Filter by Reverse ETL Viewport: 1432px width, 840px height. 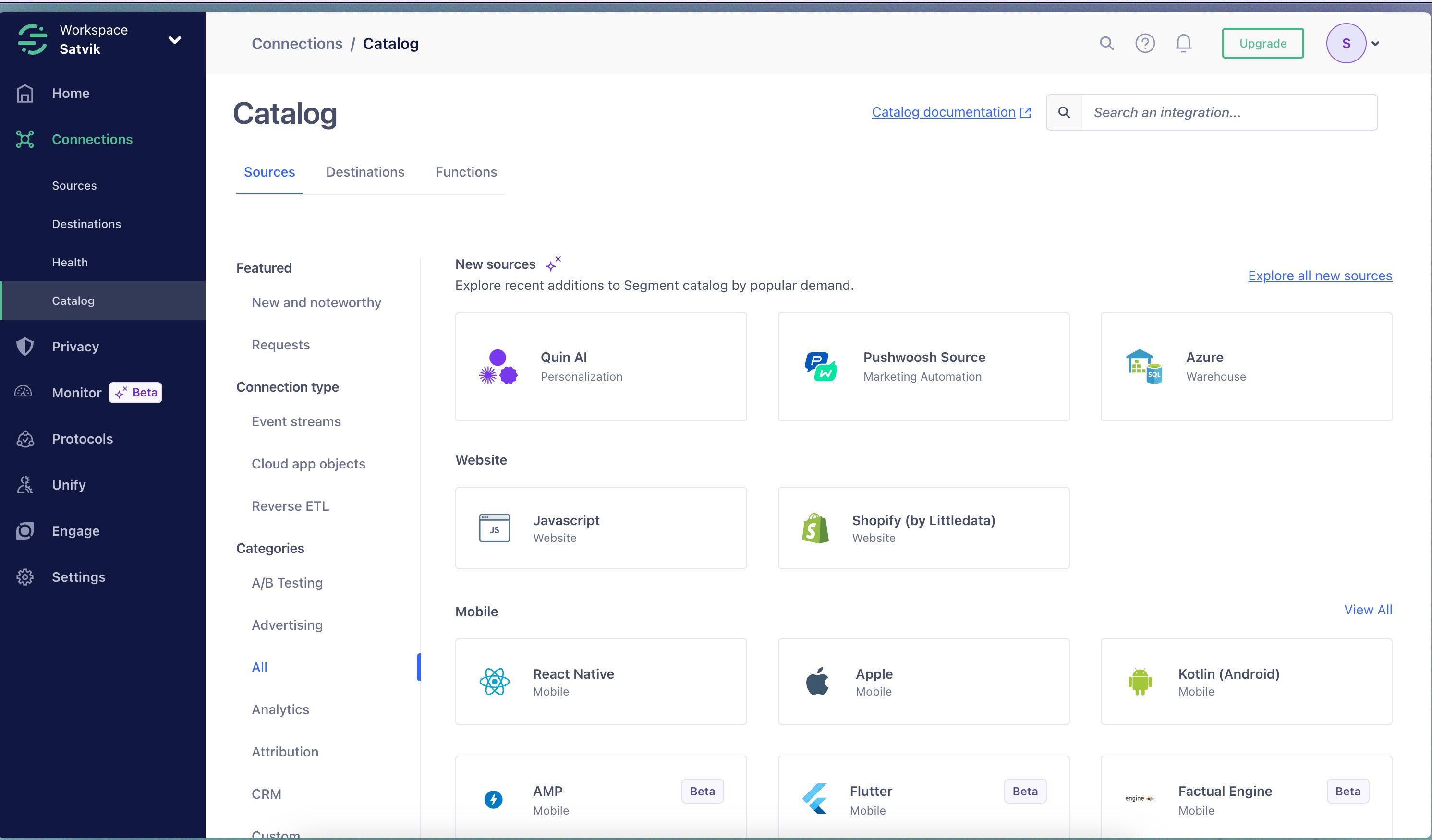[x=291, y=506]
